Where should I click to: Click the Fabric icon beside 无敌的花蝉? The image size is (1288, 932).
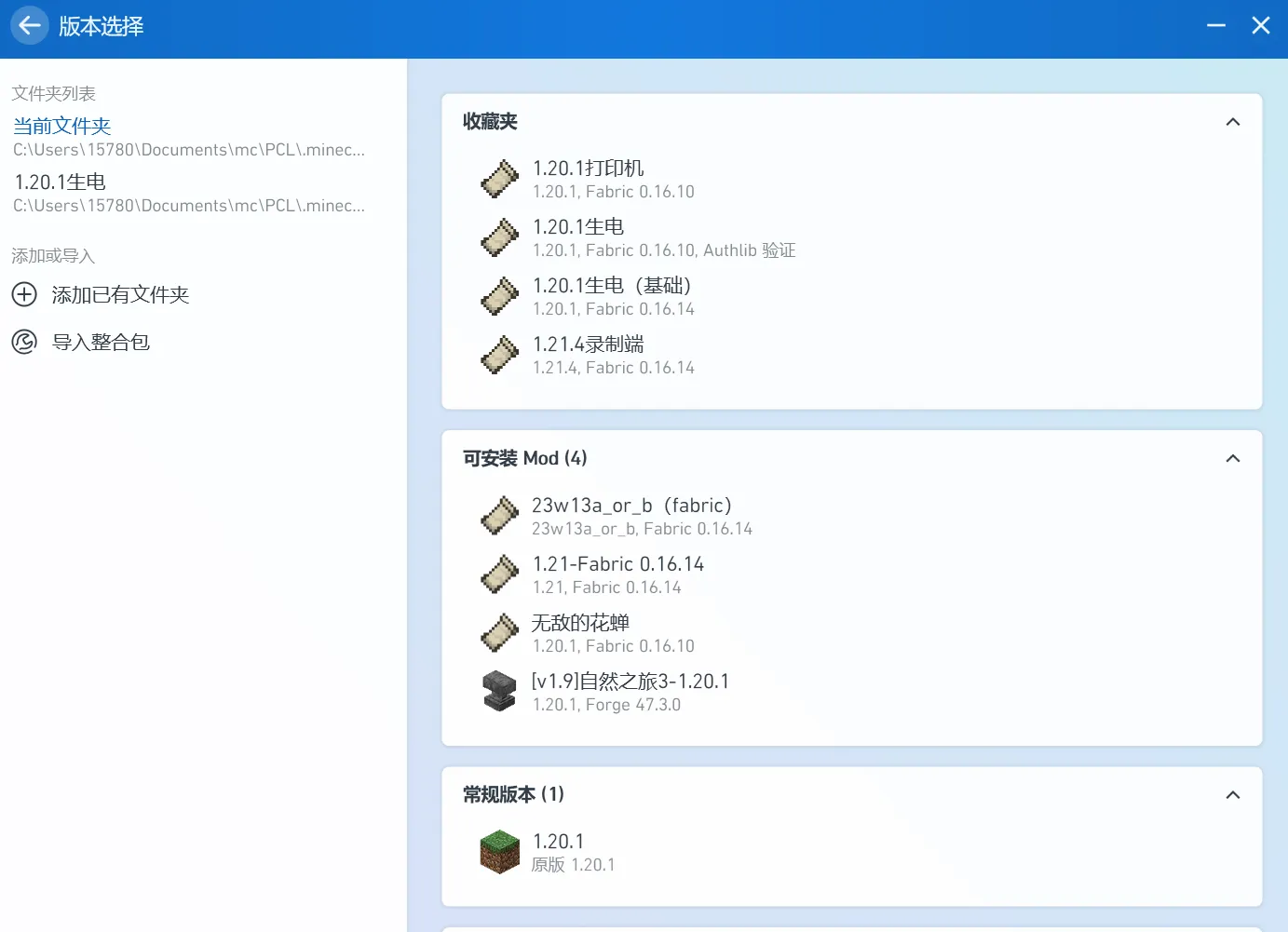(x=499, y=633)
